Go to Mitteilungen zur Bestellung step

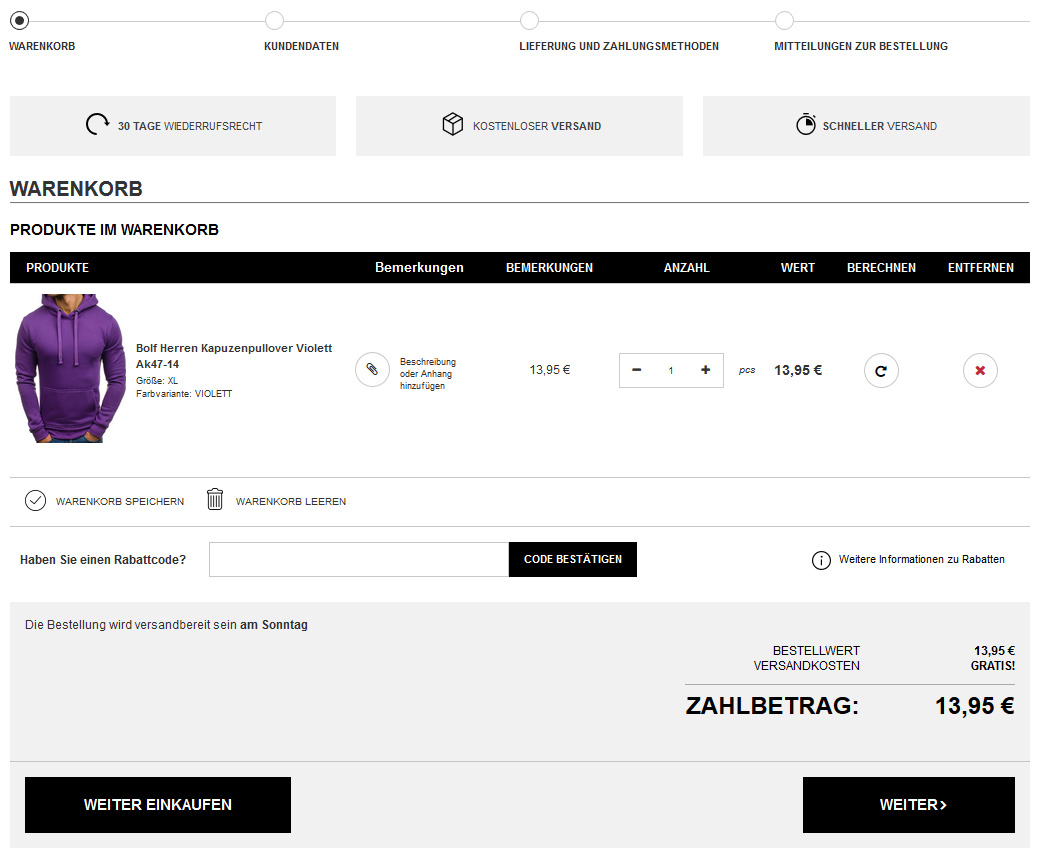(x=785, y=21)
